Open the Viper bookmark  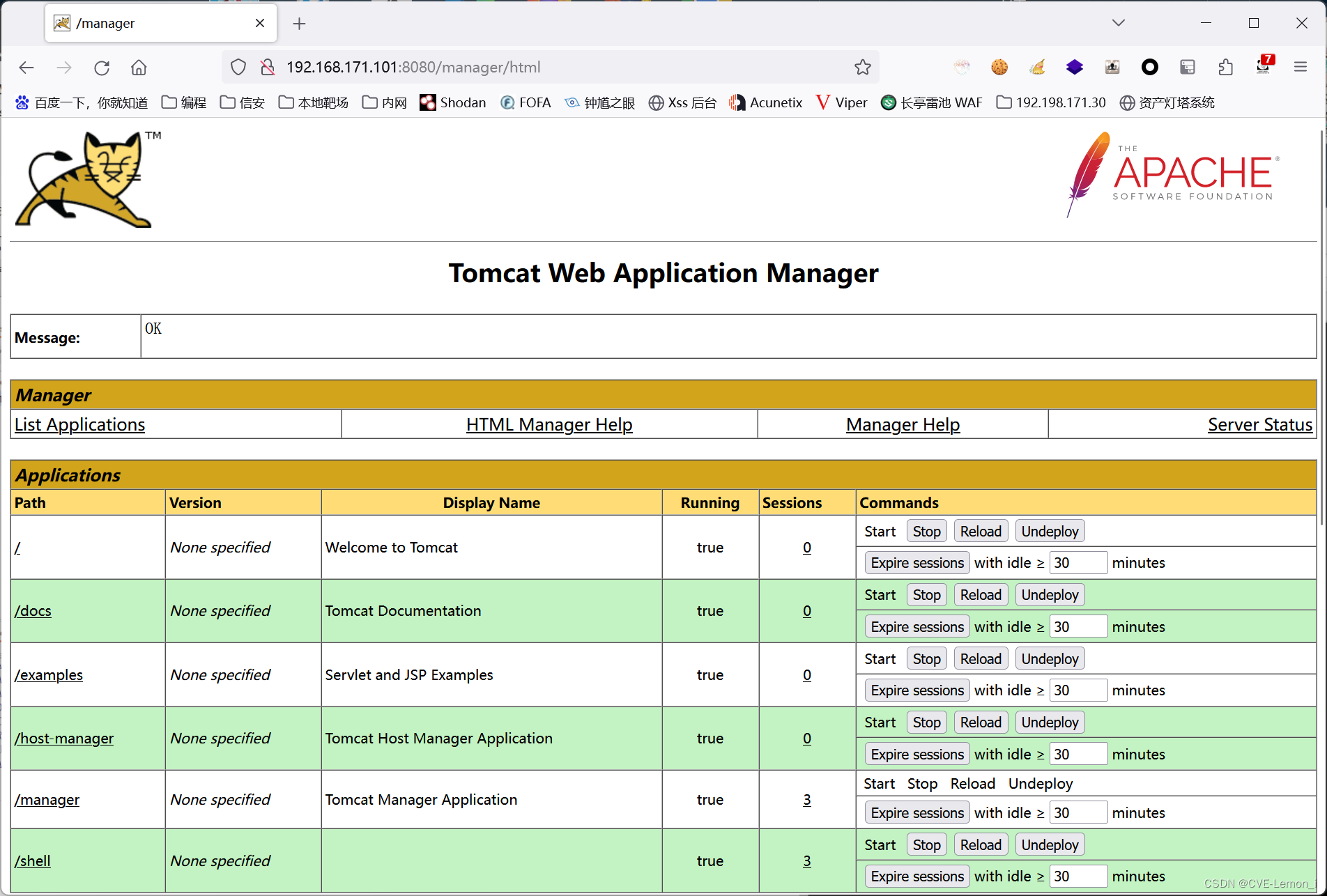click(841, 102)
